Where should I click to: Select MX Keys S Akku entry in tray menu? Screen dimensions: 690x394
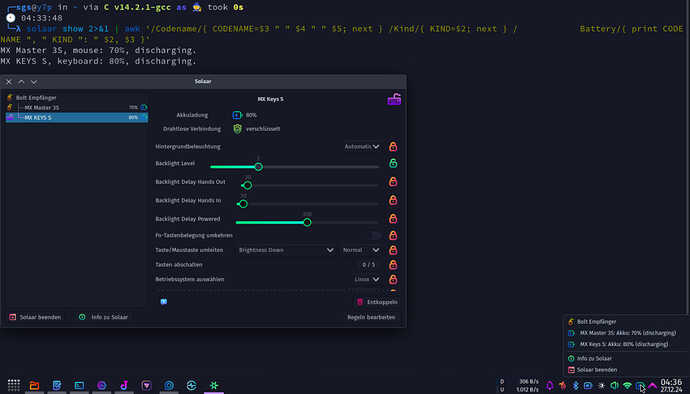tap(627, 344)
